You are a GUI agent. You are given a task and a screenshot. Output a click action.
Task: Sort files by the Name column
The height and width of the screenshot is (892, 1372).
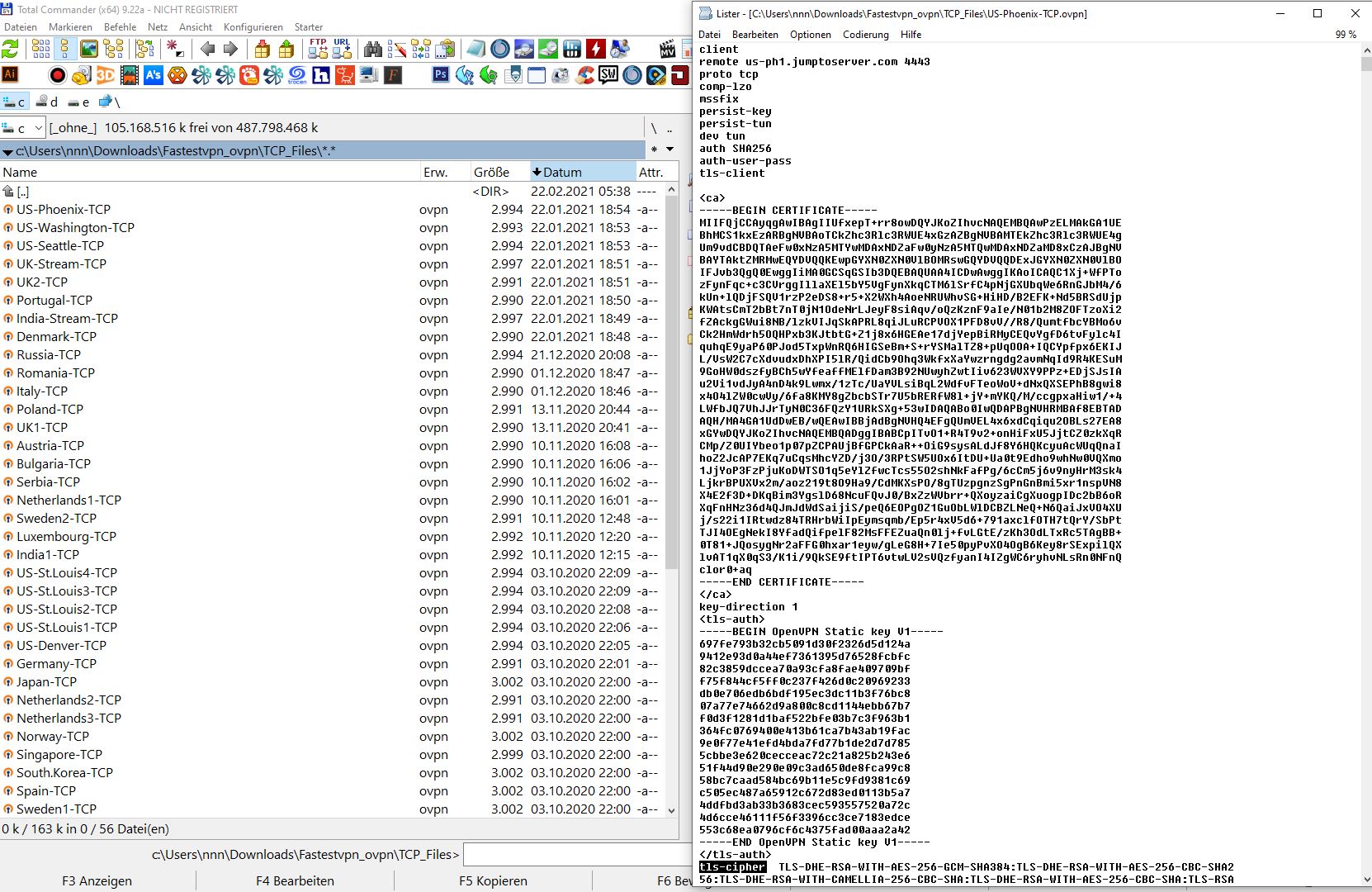coord(210,172)
